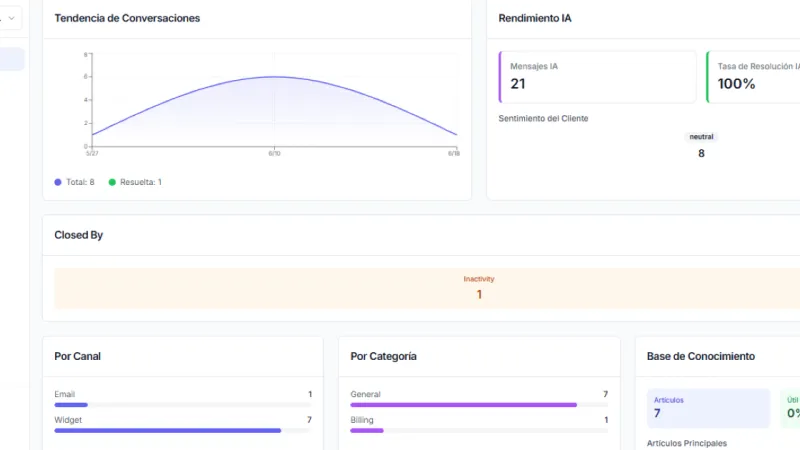Select the Email channel label
800x450 pixels.
[x=64, y=394]
